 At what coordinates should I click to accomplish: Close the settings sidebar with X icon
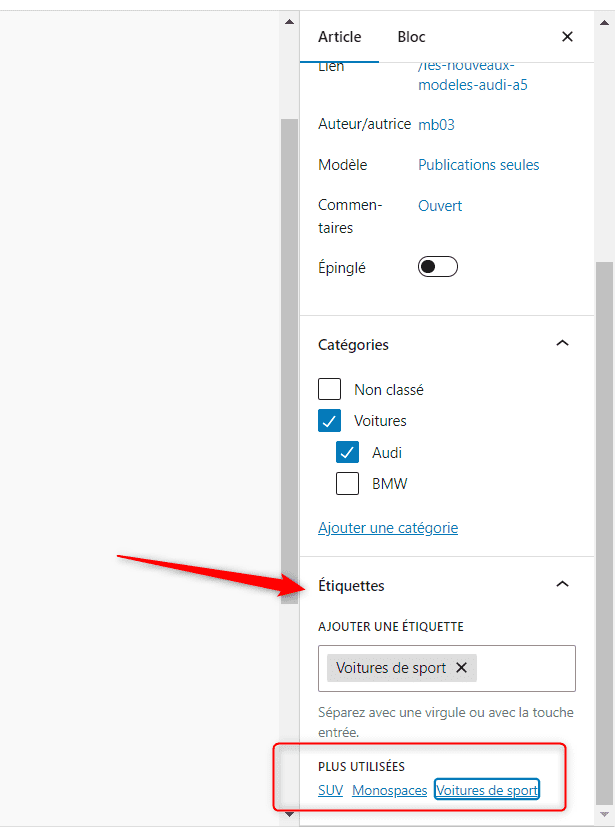[567, 37]
